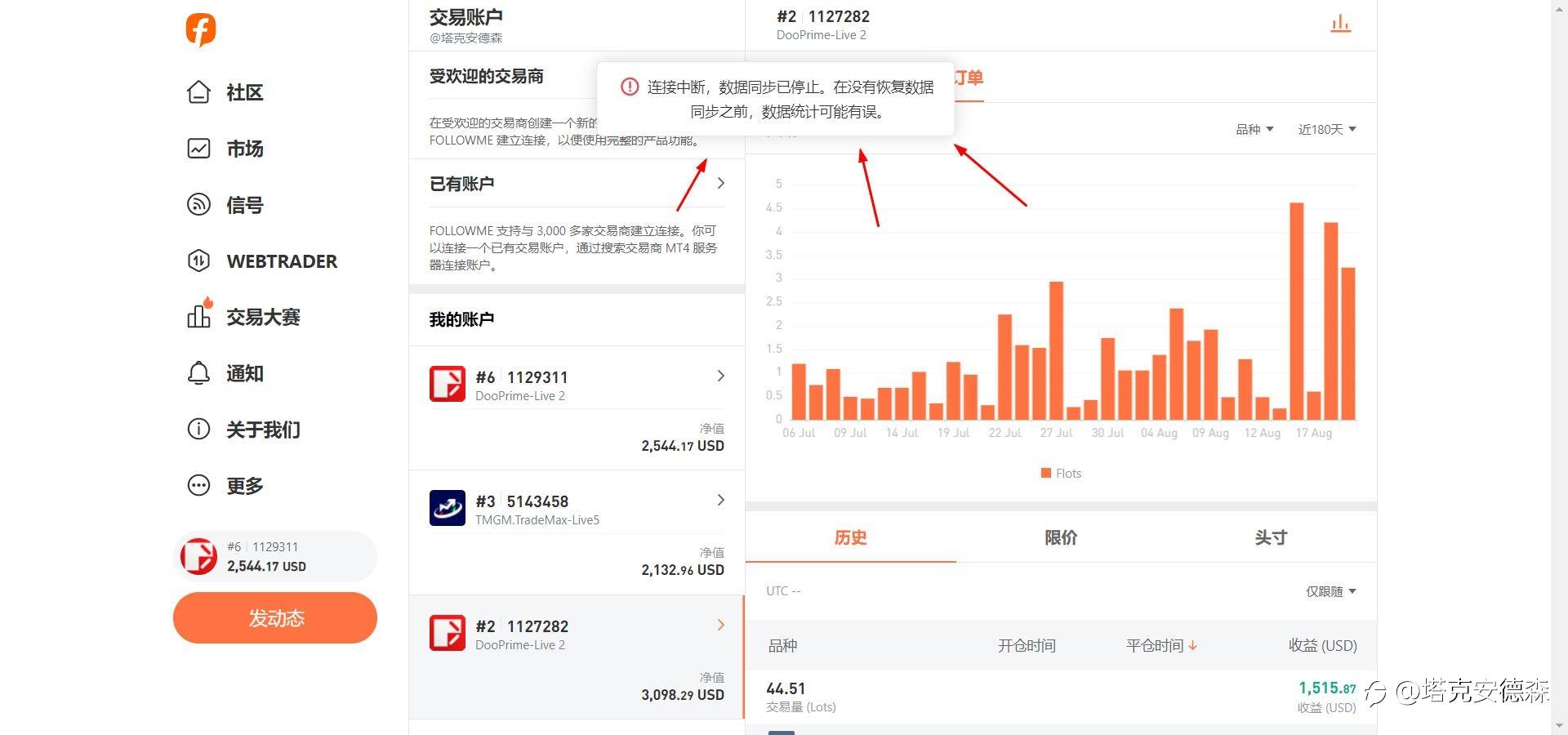
Task: Click the 44.51 trading volume value
Action: point(786,688)
